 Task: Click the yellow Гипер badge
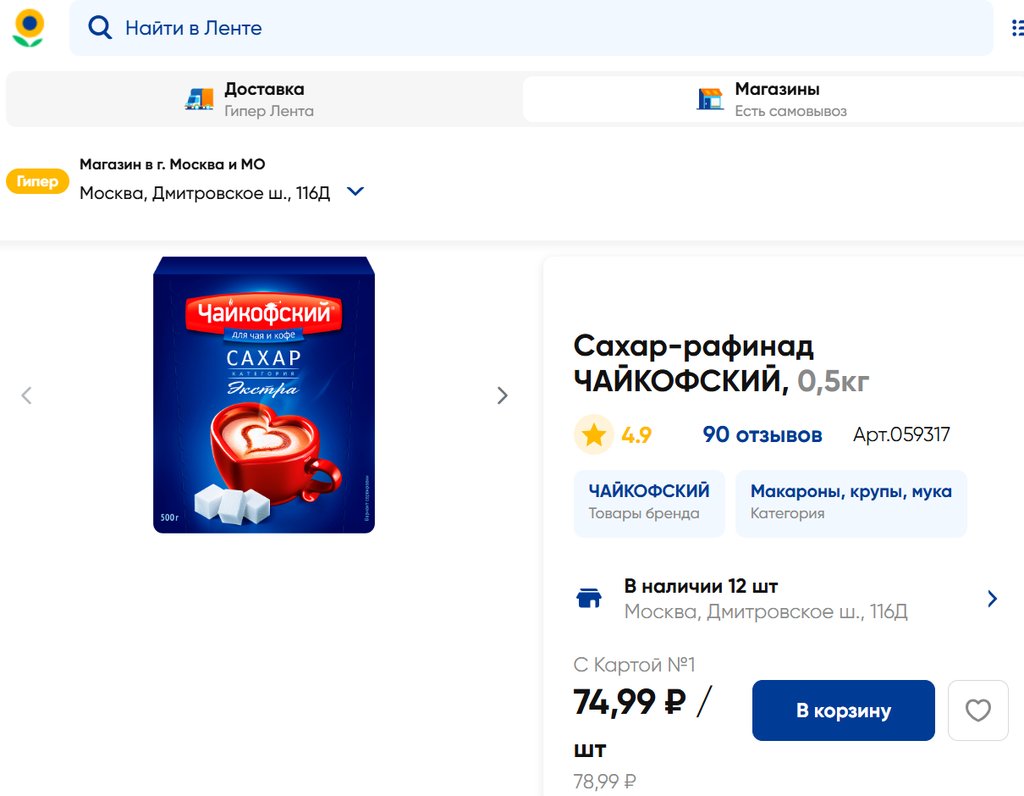click(38, 182)
